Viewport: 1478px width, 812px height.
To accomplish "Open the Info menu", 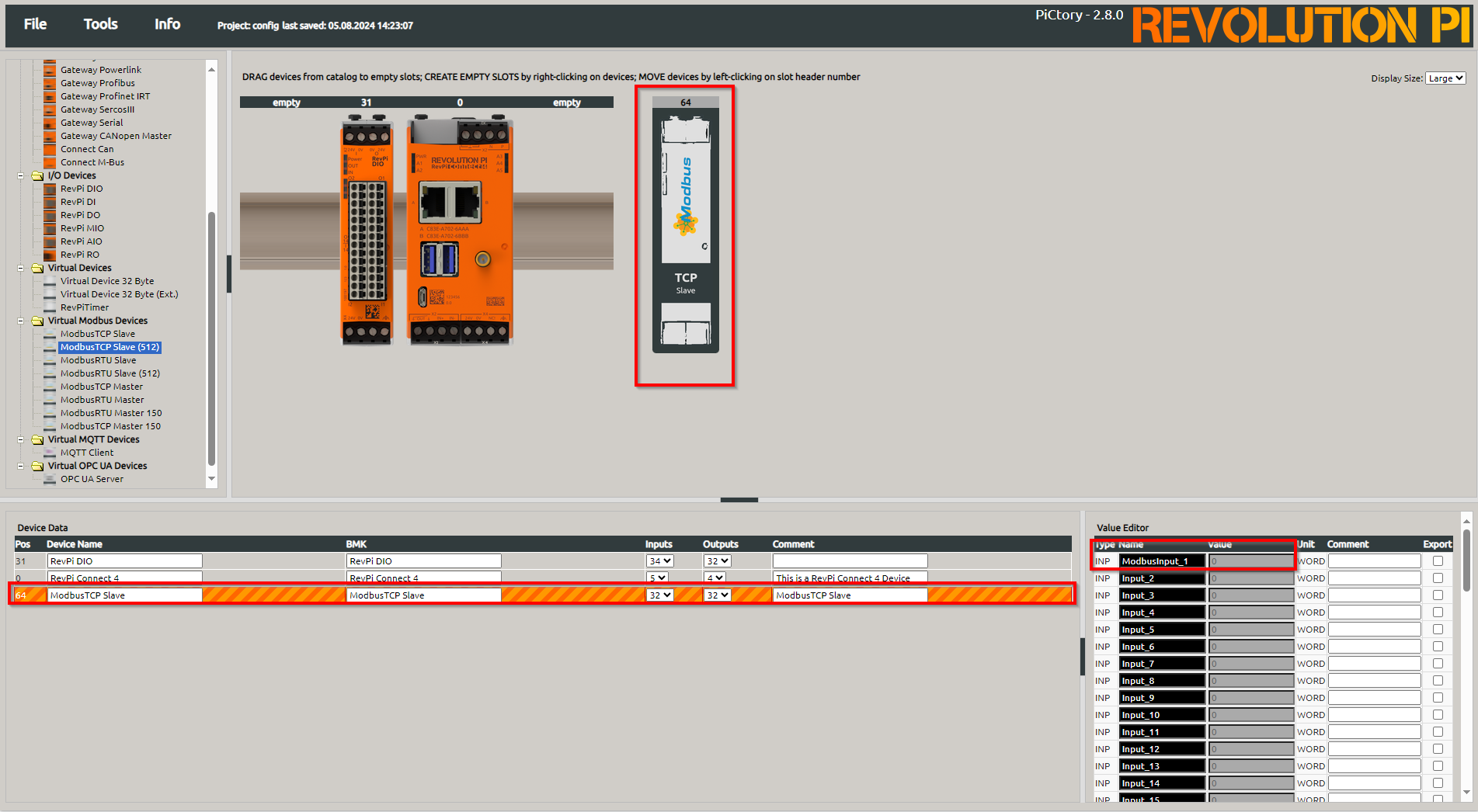I will pyautogui.click(x=167, y=24).
